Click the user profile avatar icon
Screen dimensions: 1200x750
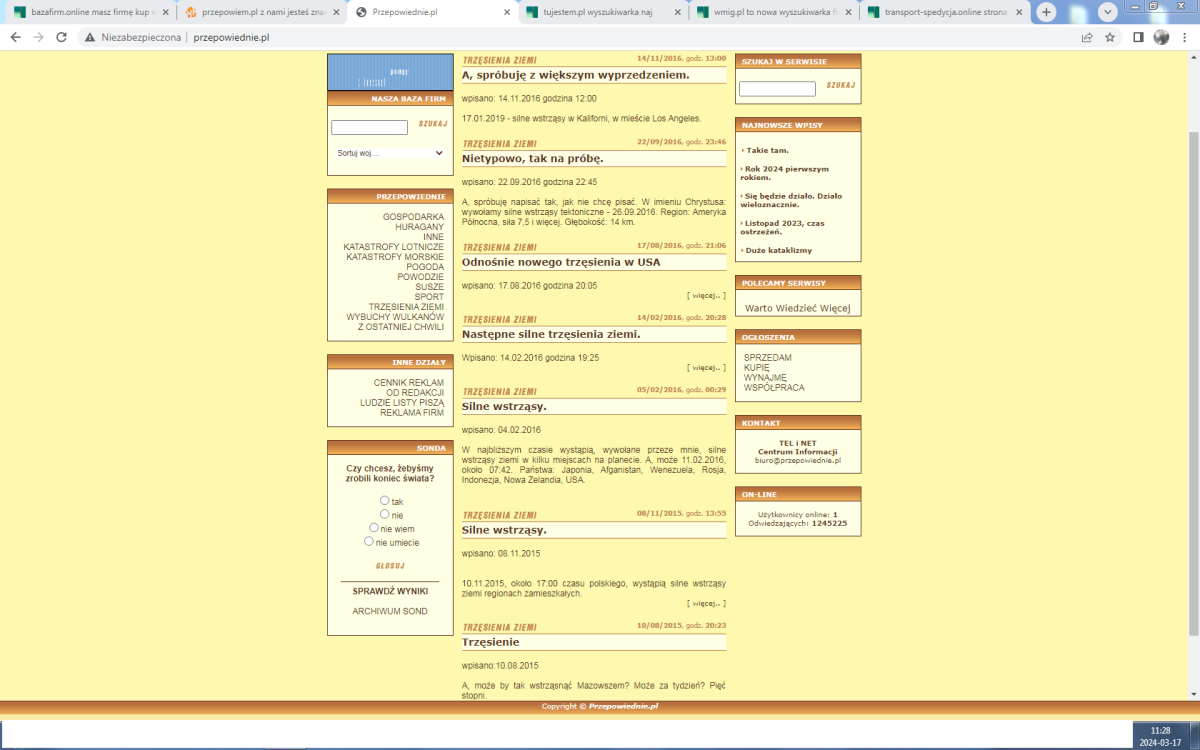[1161, 37]
